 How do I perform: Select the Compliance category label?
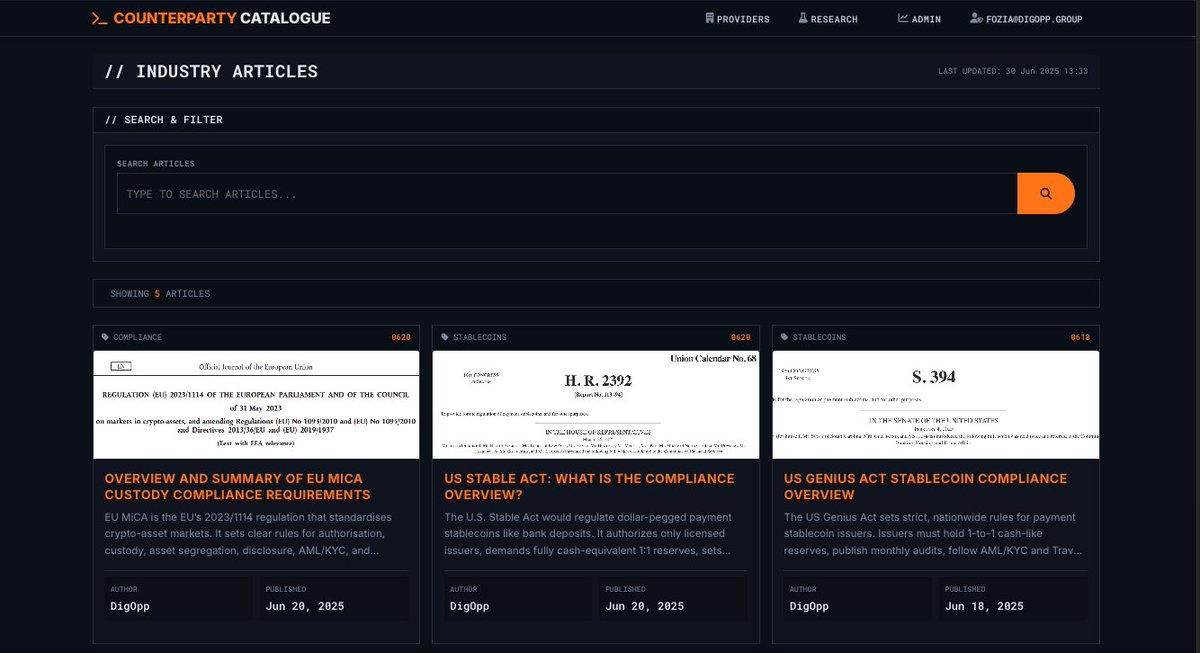(x=137, y=338)
